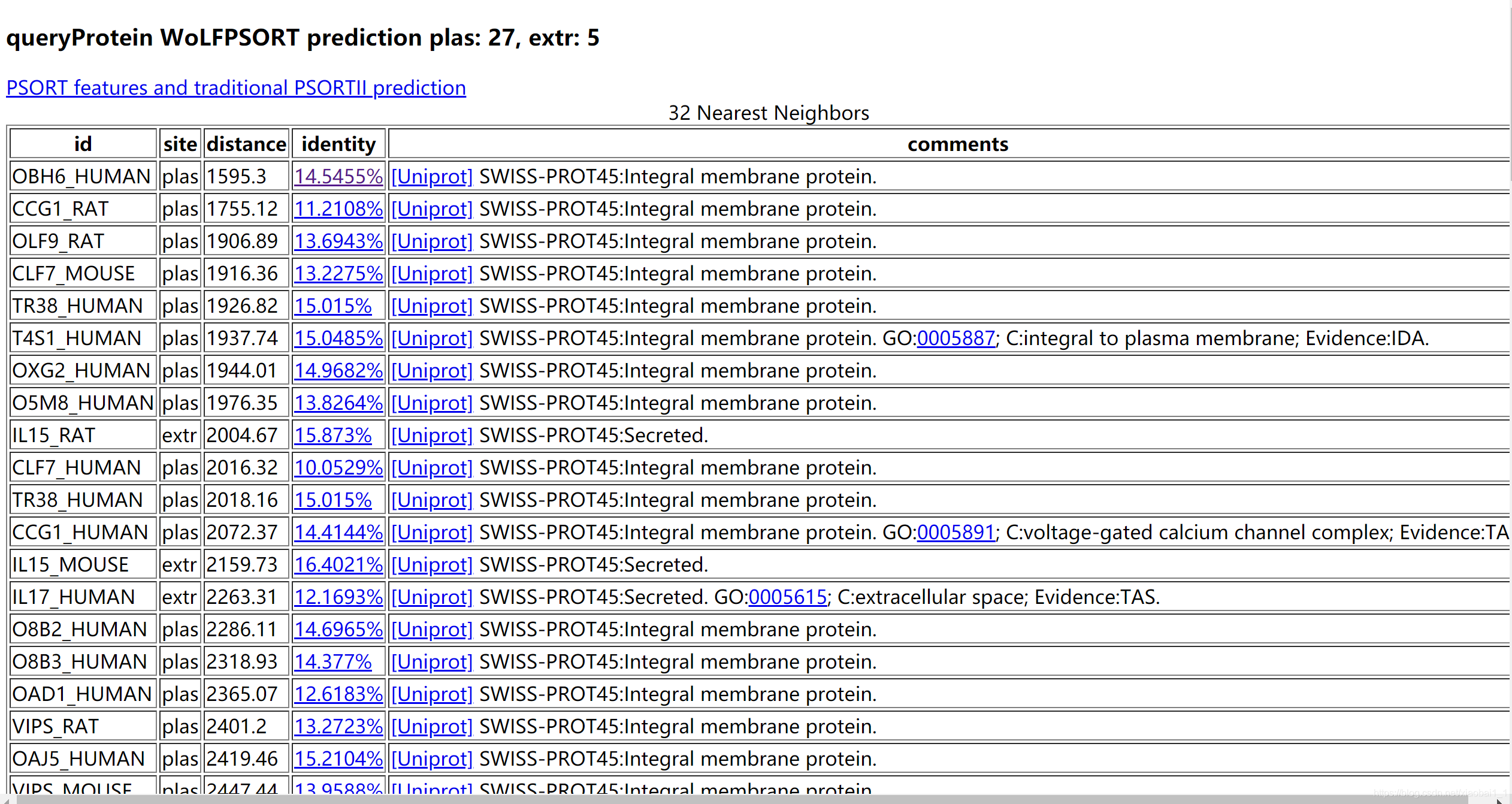Screen dimensions: 1512x804
Task: Click 13.6943% identity link for OLF9_RAT
Action: (338, 241)
